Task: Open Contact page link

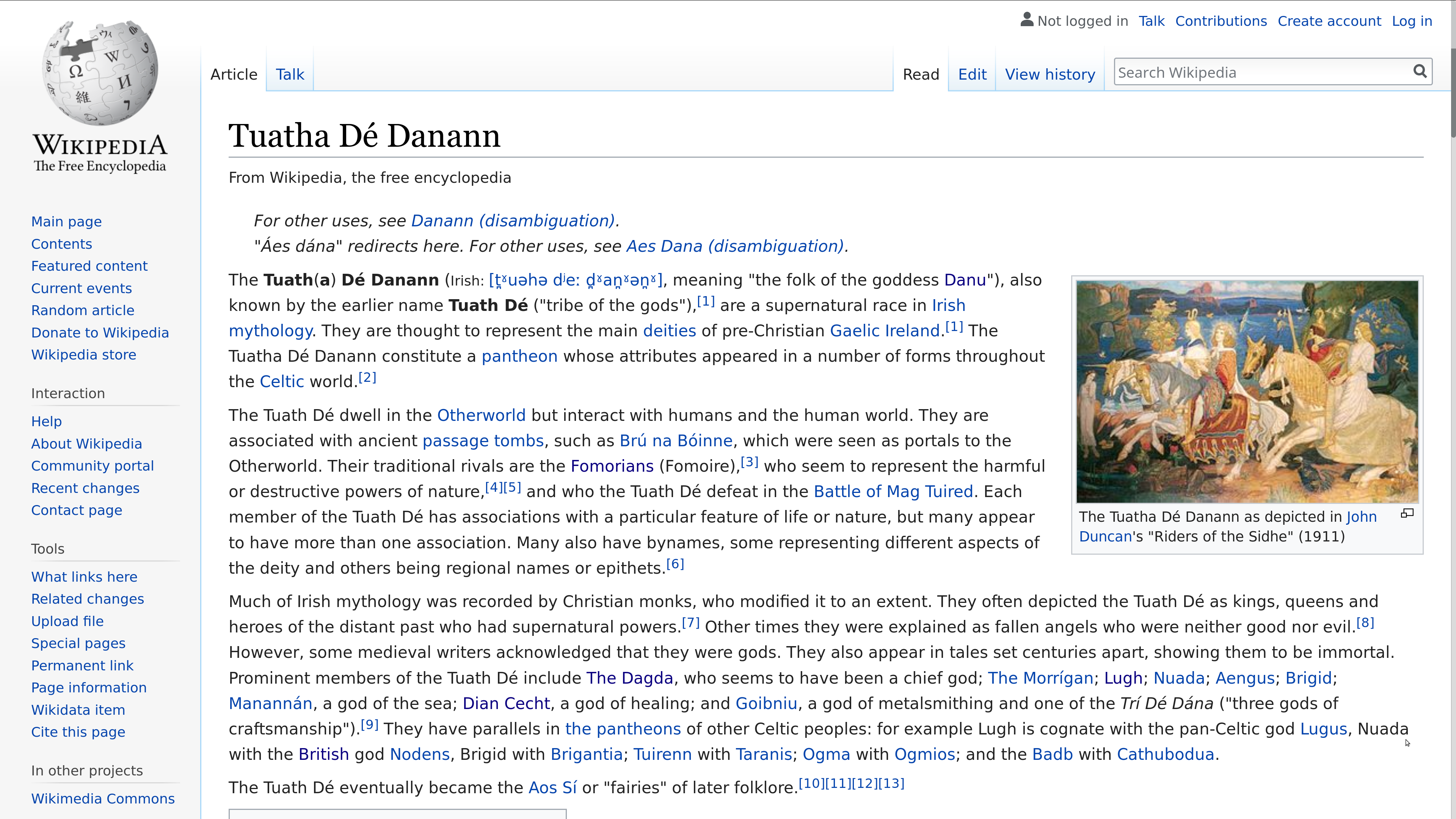Action: 76,510
